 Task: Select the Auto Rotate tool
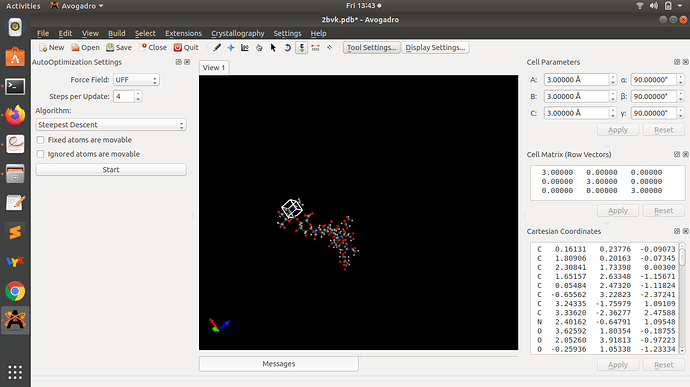(287, 48)
